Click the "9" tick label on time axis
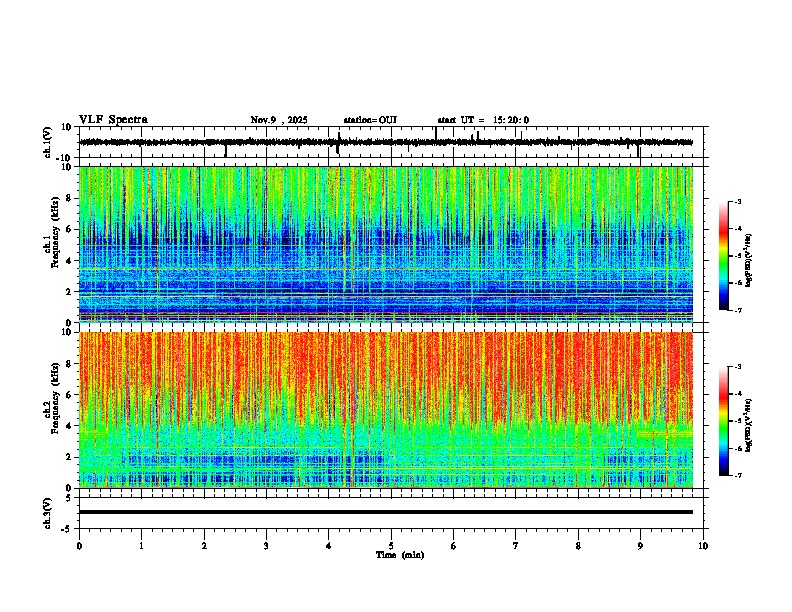Screen dimensions: 792x612 click(640, 546)
